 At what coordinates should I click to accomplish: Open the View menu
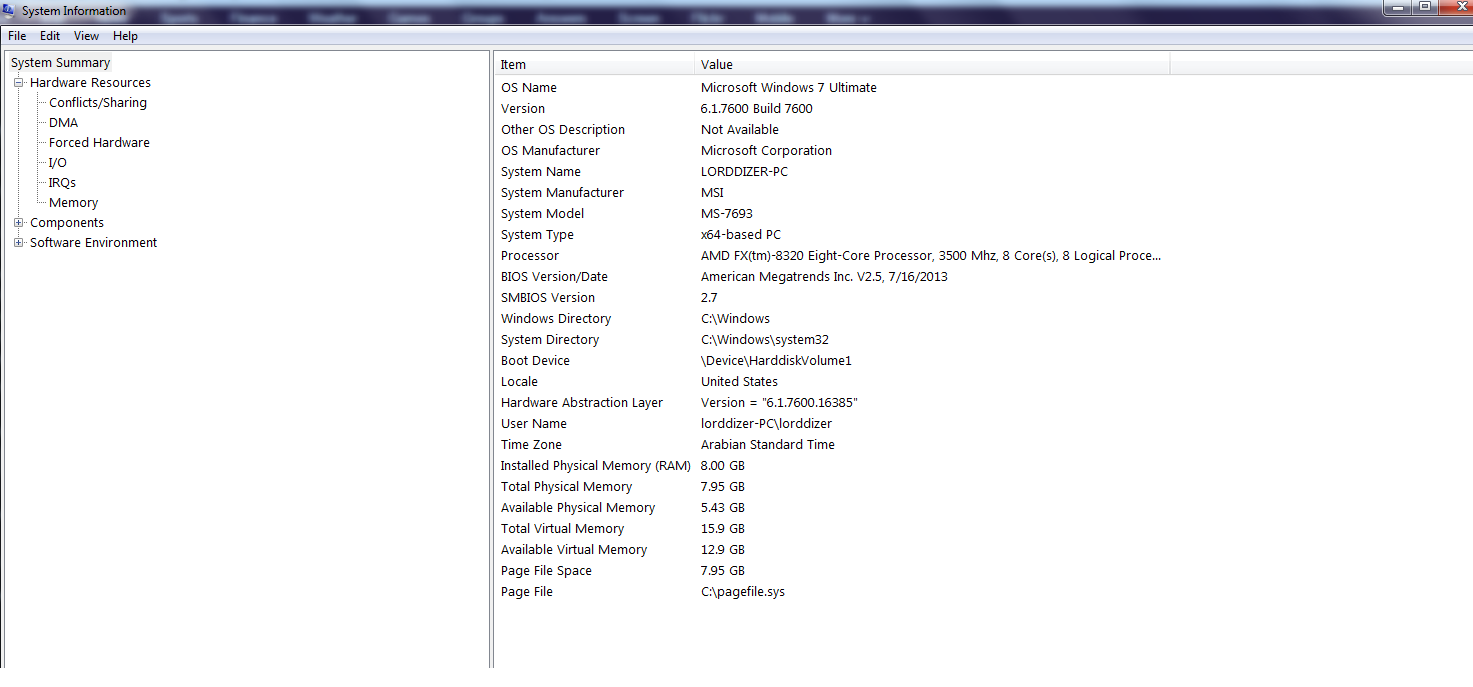tap(87, 36)
